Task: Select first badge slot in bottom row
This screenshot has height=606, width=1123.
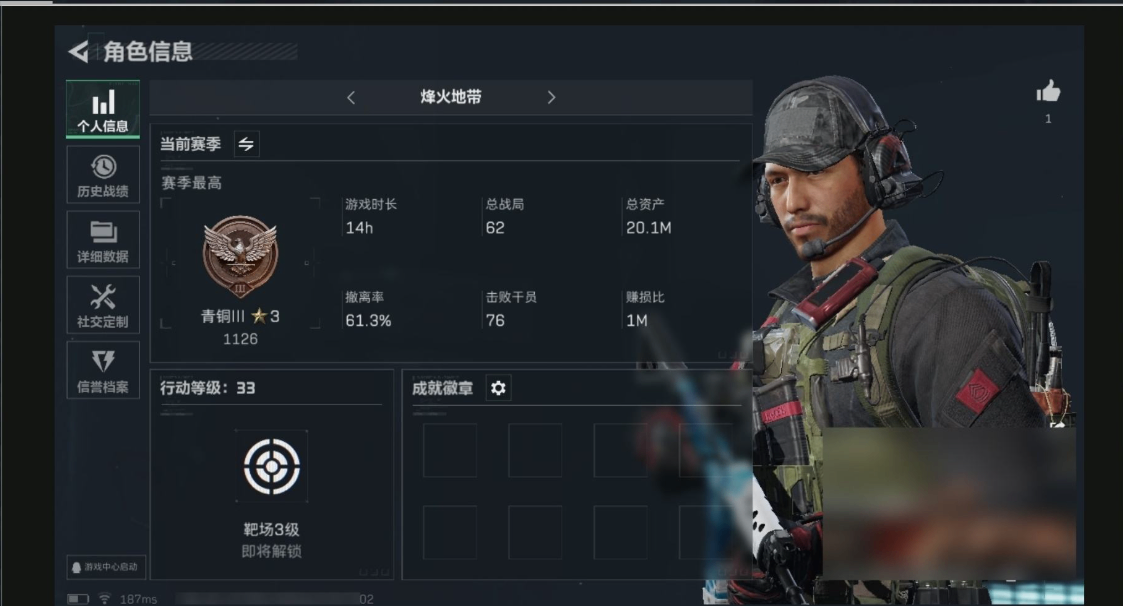Action: (x=450, y=532)
